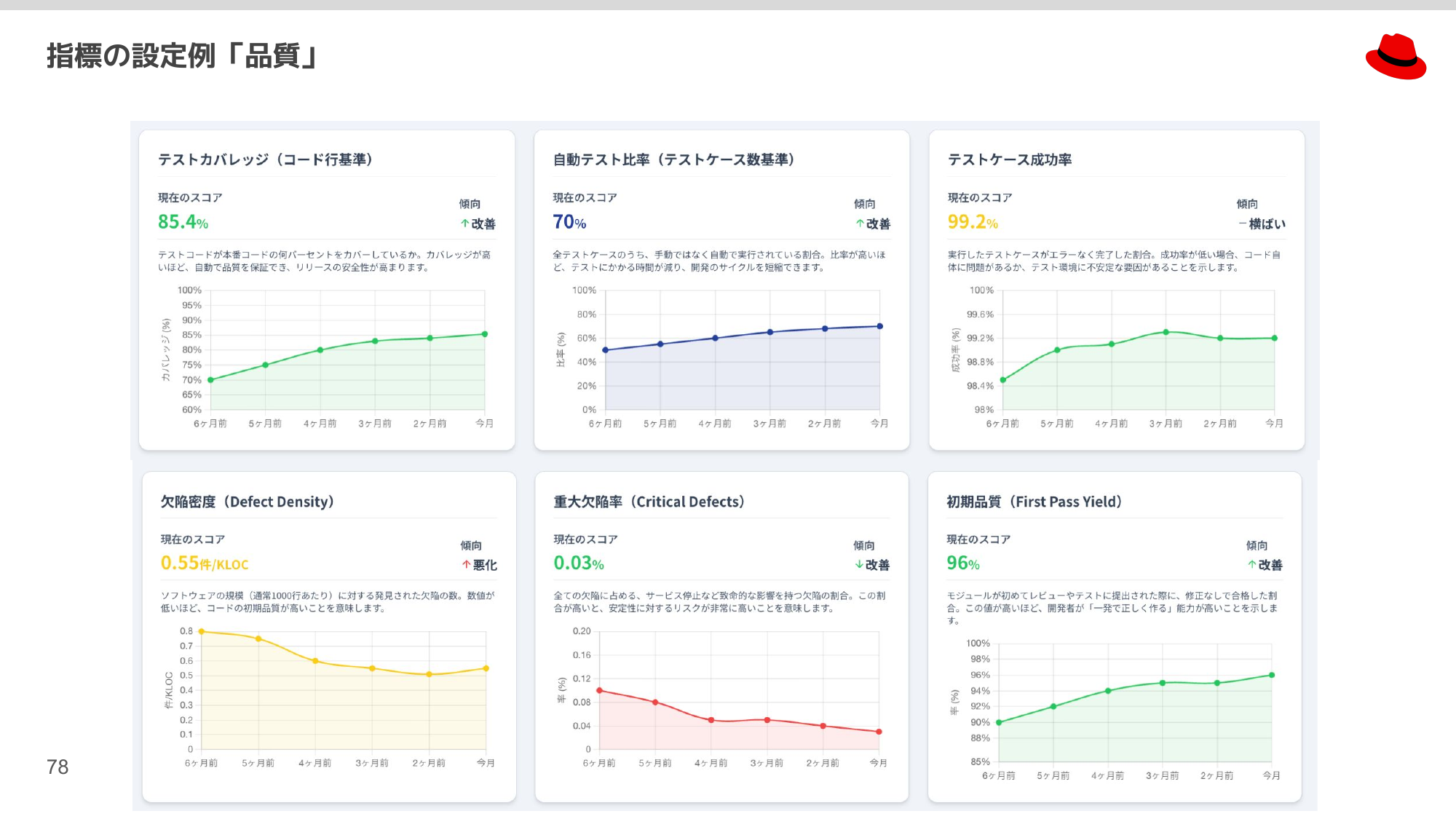The height and width of the screenshot is (819, 1456).
Task: Click the green up arrow beside 85.4%
Action: [464, 223]
